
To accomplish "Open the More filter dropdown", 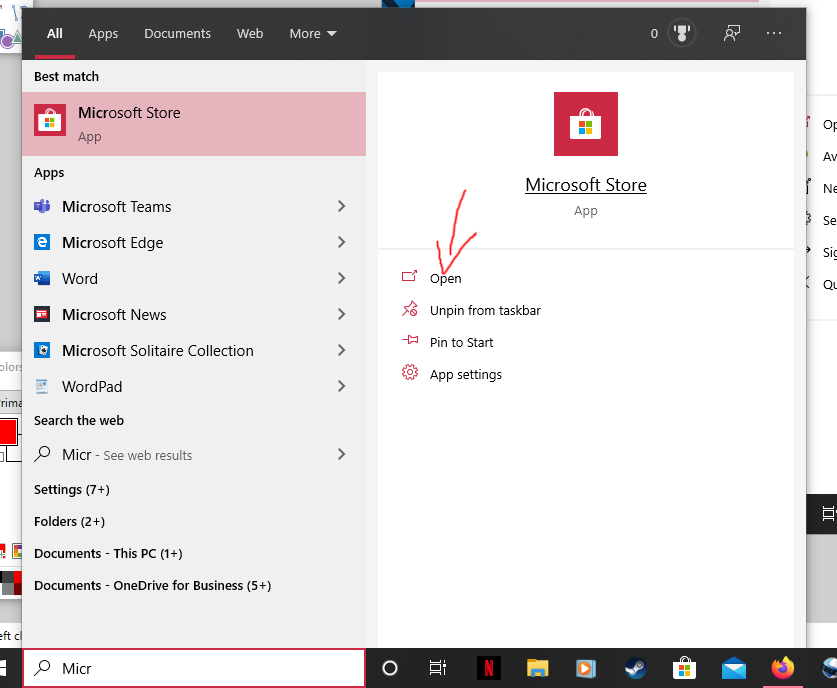I will click(313, 33).
